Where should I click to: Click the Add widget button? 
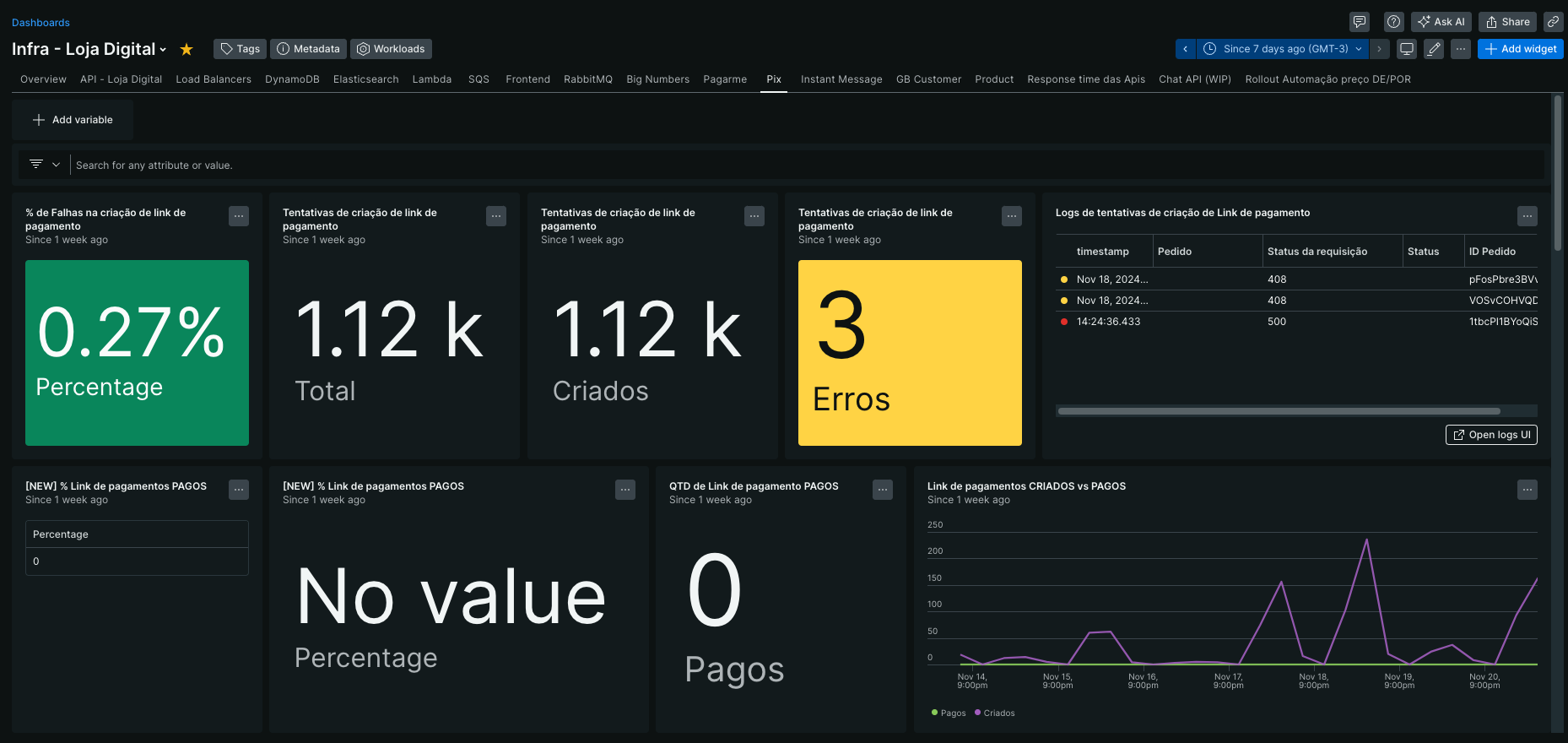[1521, 49]
